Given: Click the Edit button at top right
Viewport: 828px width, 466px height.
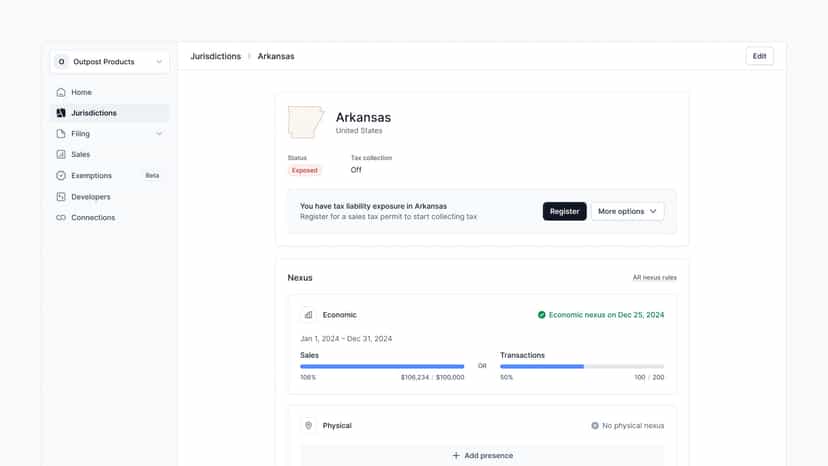Looking at the screenshot, I should [x=759, y=56].
